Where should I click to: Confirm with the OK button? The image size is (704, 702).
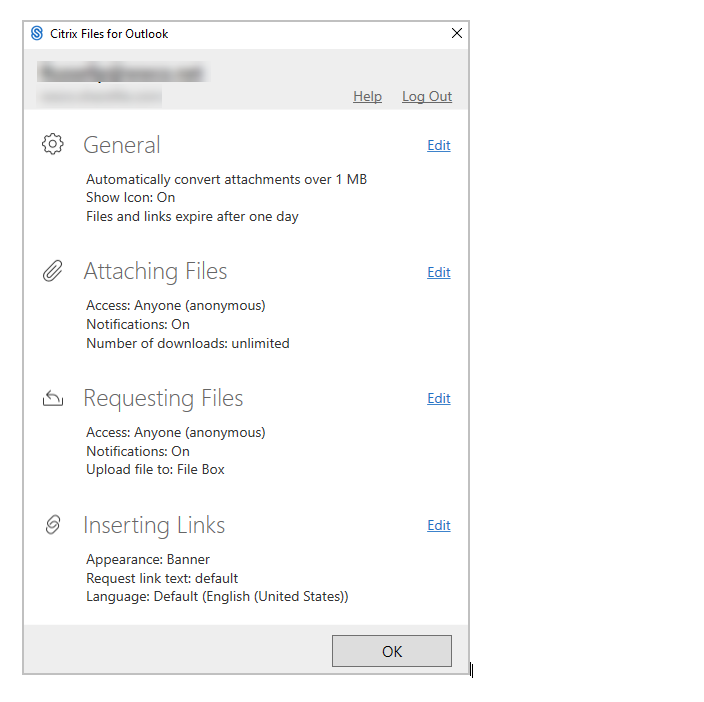pyautogui.click(x=392, y=651)
